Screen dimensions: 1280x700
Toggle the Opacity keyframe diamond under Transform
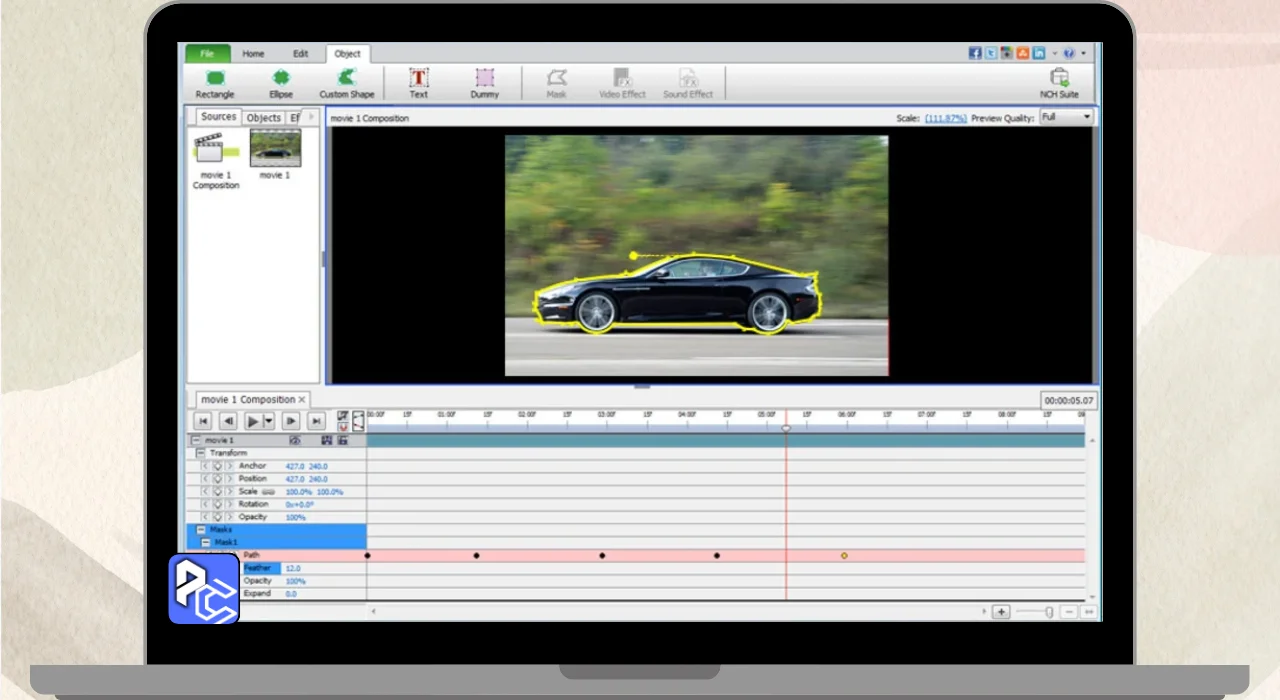(x=217, y=517)
